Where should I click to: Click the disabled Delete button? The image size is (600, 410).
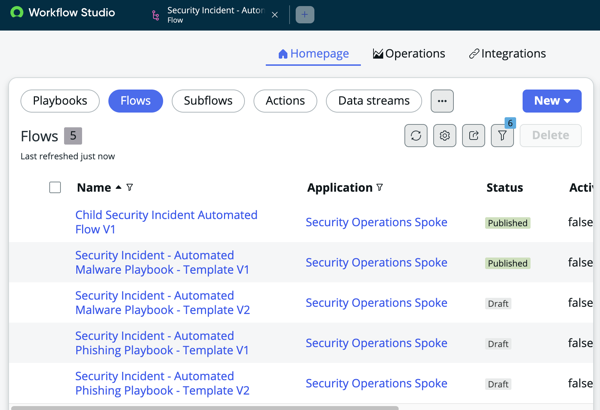551,136
